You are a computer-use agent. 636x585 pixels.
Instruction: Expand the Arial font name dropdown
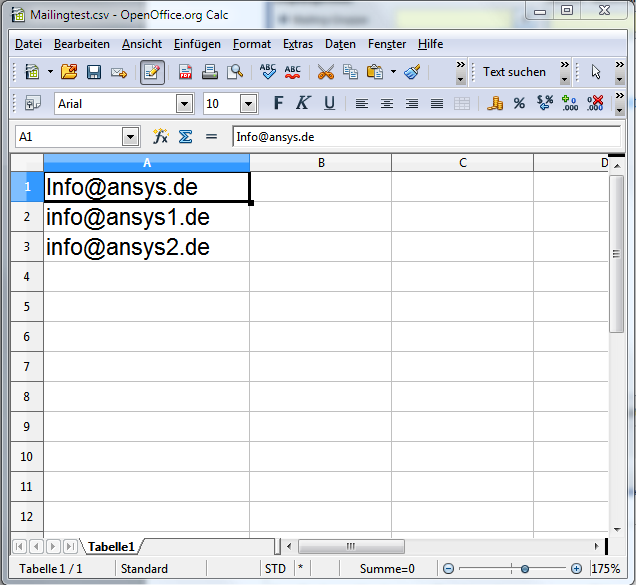click(184, 103)
